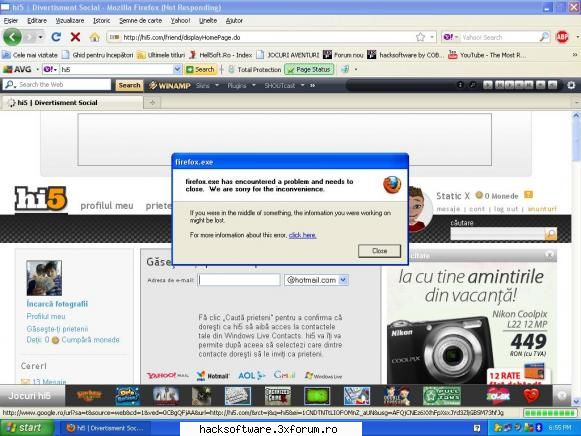581x436 pixels.
Task: Open the HellSoft.Ro - Index bookmark
Action: point(221,55)
